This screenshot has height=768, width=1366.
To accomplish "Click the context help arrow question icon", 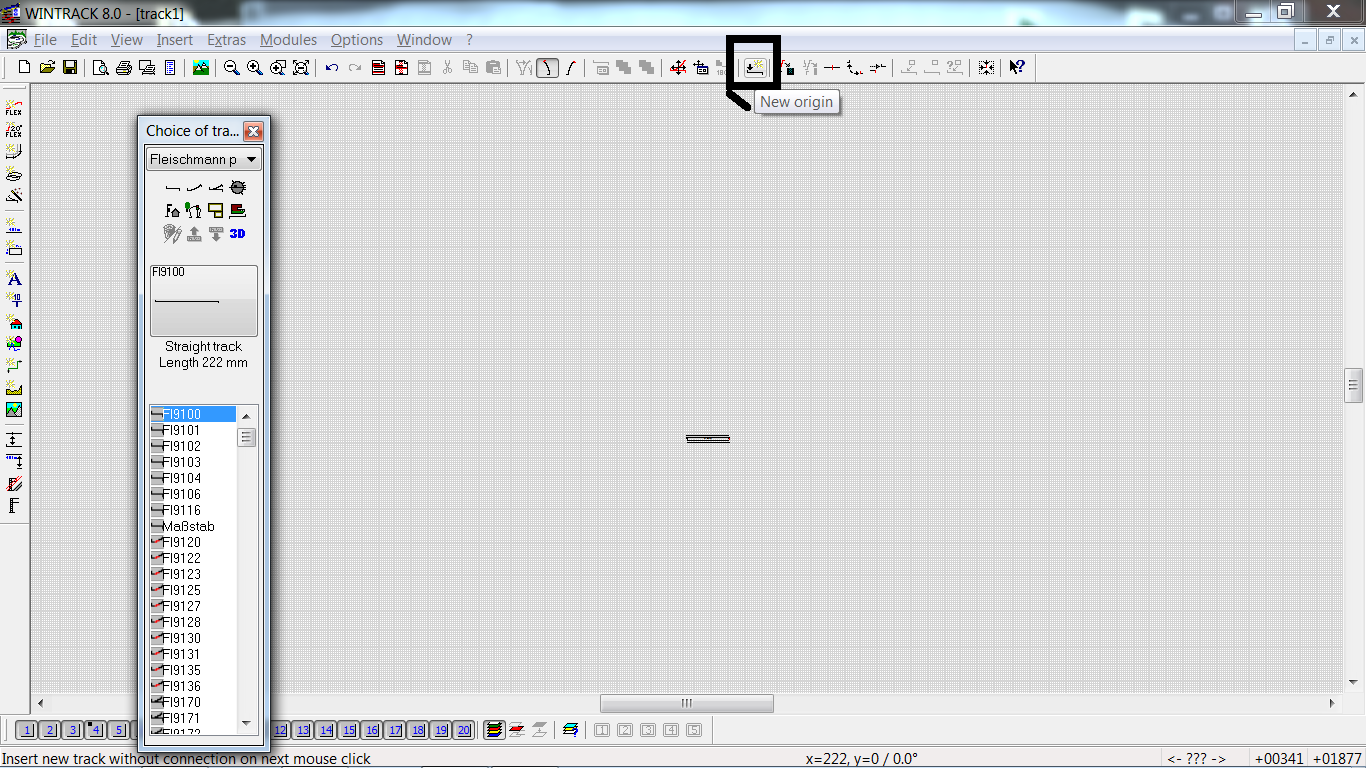I will [x=1017, y=67].
